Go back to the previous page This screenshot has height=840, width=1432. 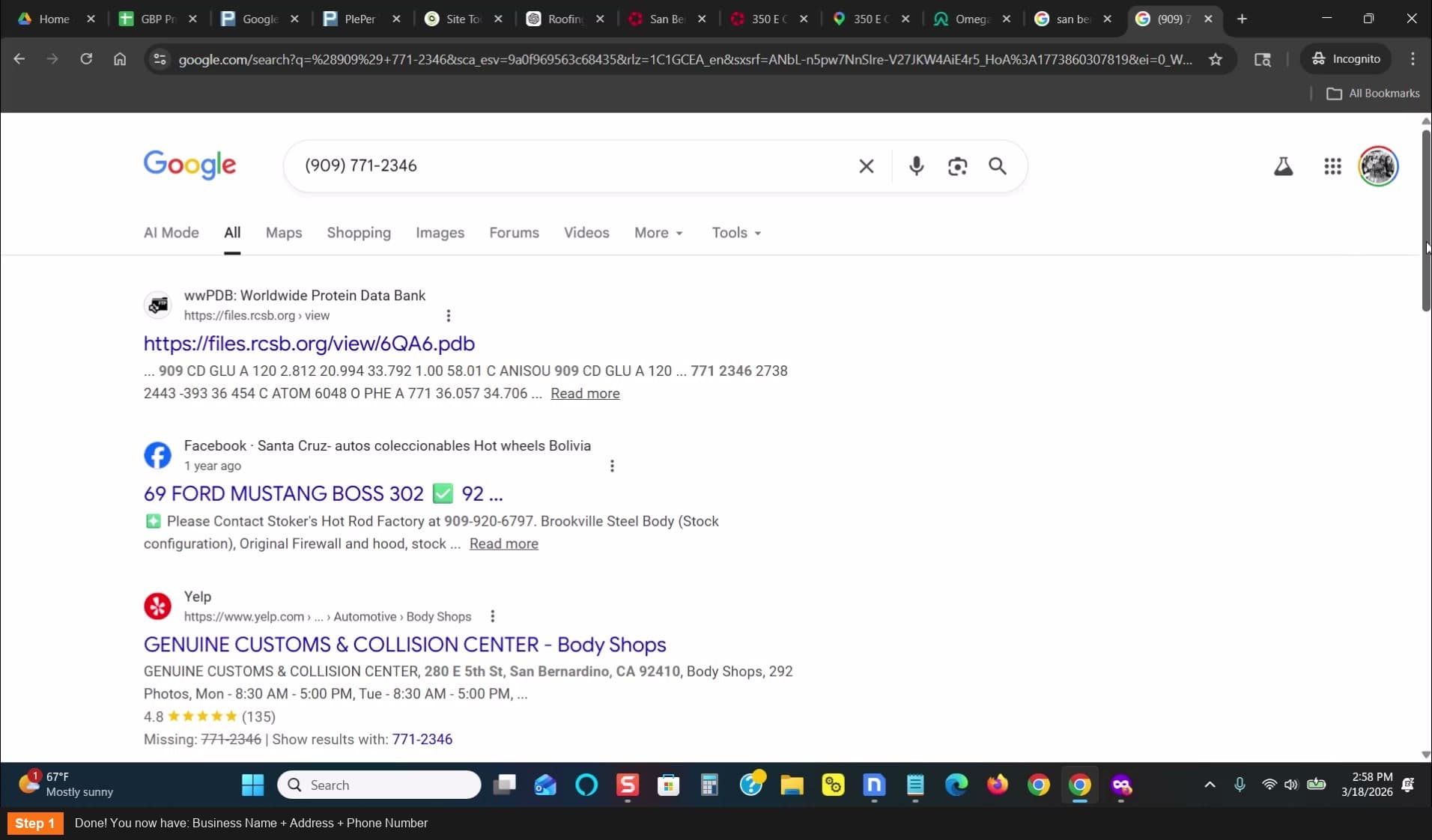(x=19, y=58)
